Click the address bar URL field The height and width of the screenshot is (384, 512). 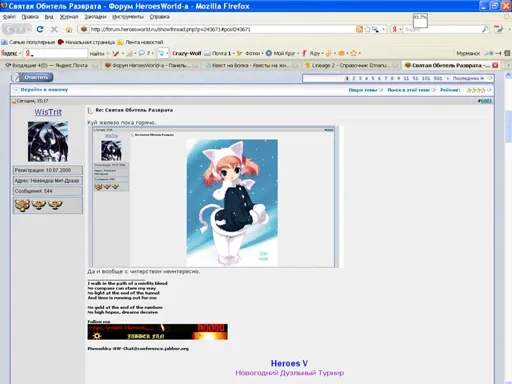pyautogui.click(x=222, y=29)
